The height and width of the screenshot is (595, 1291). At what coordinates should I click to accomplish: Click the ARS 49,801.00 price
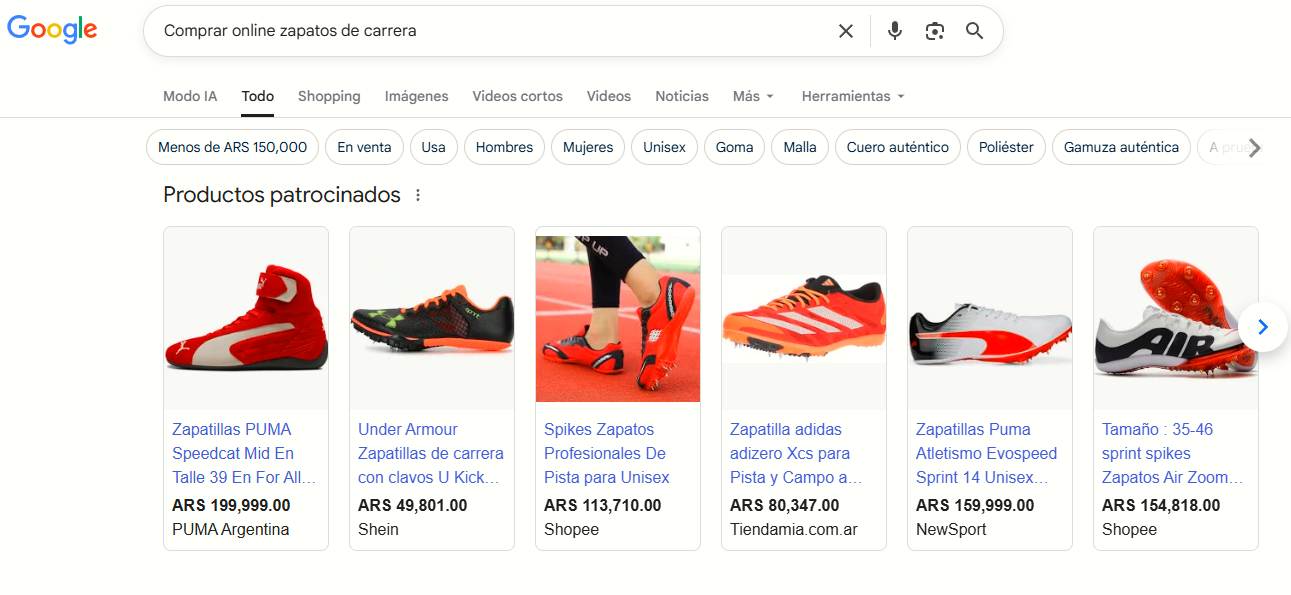coord(412,505)
